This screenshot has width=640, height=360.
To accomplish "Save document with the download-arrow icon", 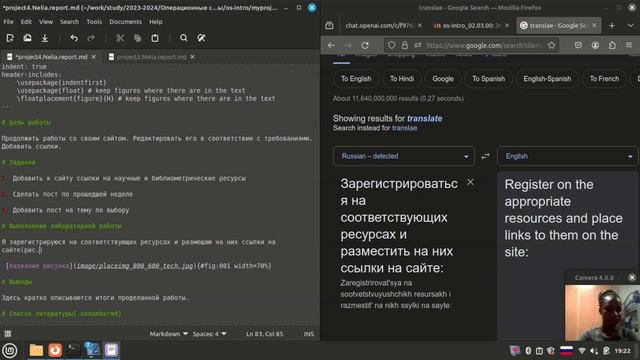I will tap(44, 38).
